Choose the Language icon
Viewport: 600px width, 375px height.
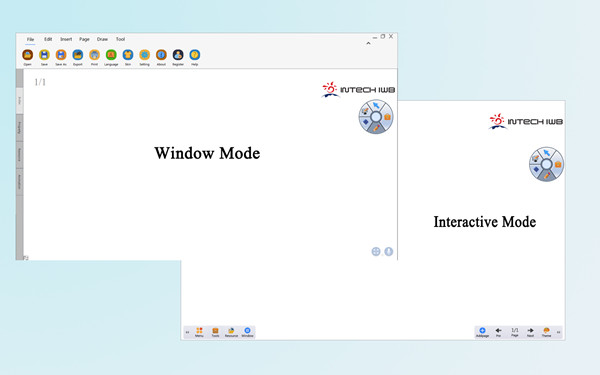[111, 55]
